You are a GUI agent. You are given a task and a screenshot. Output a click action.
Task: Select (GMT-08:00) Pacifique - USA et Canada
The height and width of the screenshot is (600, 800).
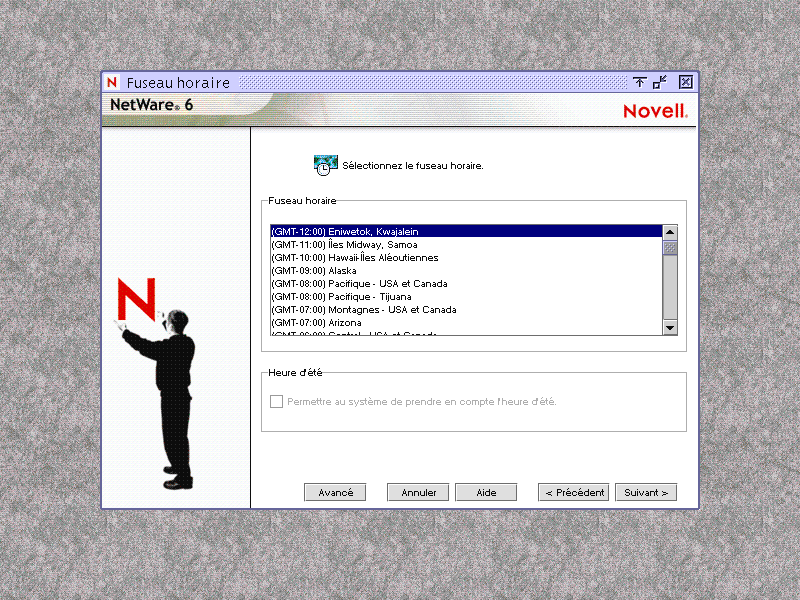(x=466, y=284)
